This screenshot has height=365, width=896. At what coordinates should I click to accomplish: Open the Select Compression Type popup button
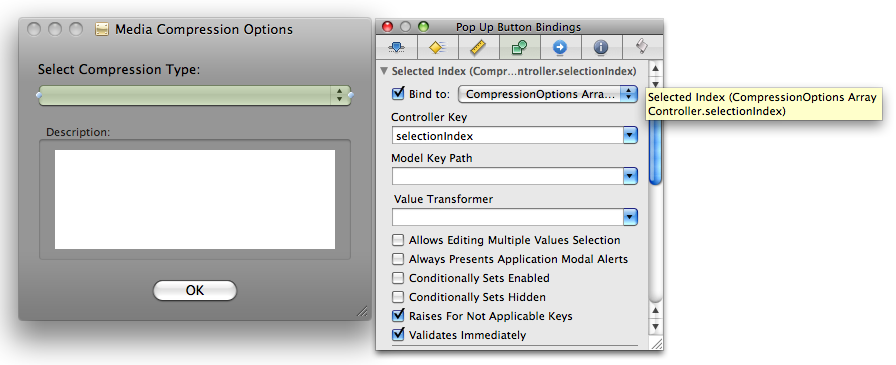click(195, 95)
